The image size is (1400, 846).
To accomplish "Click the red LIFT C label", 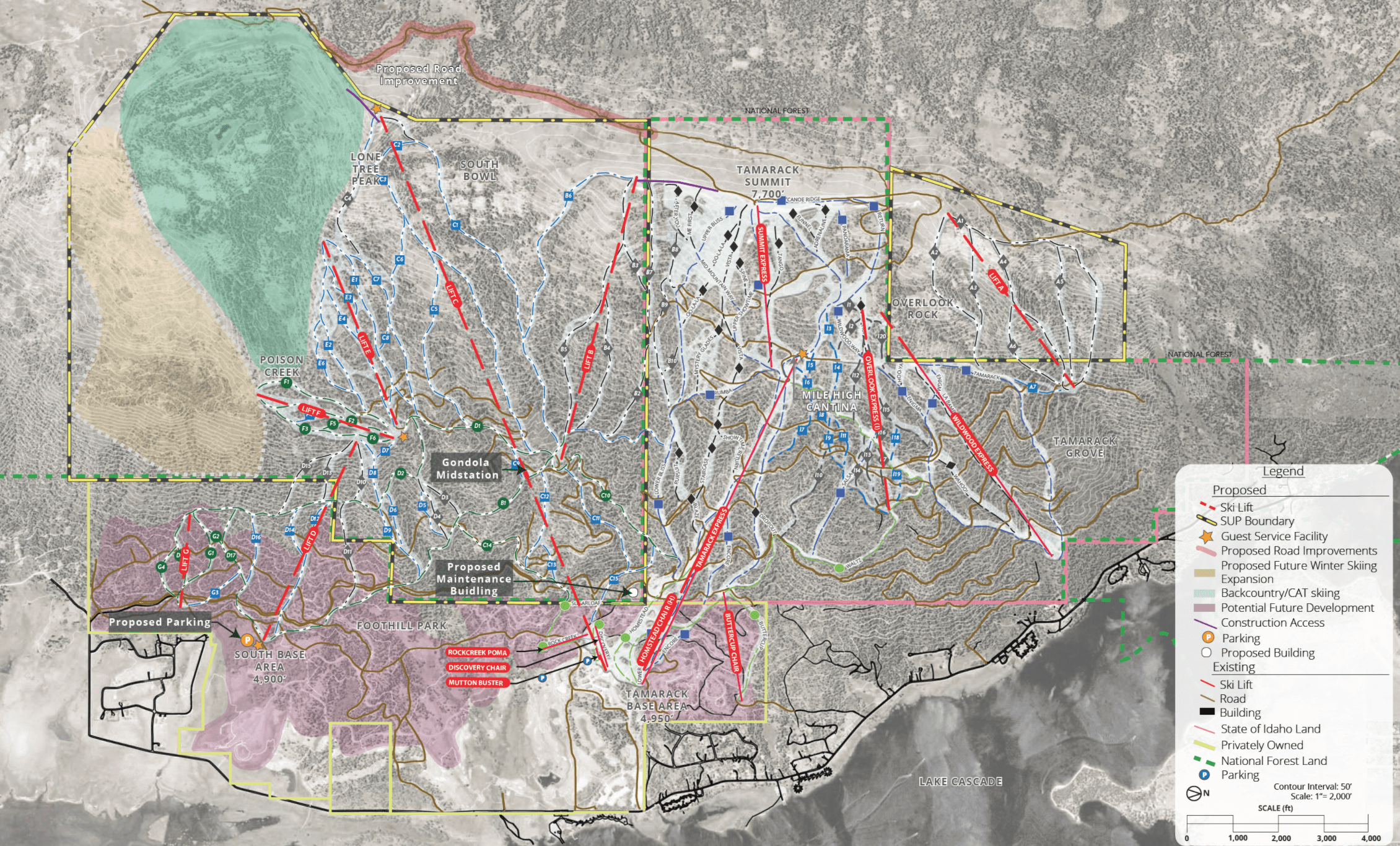I will tap(454, 294).
